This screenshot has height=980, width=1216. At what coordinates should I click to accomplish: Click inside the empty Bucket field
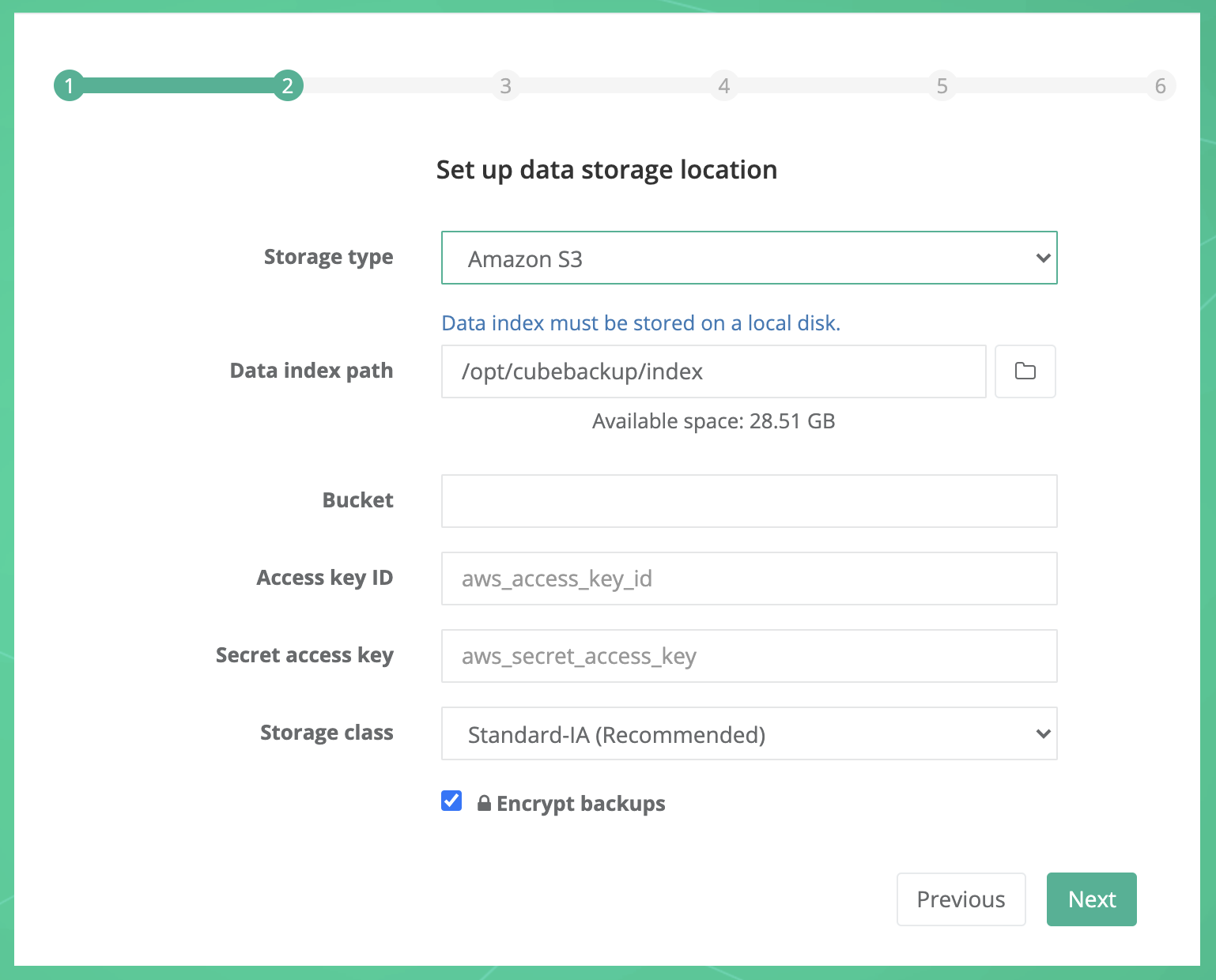(748, 500)
